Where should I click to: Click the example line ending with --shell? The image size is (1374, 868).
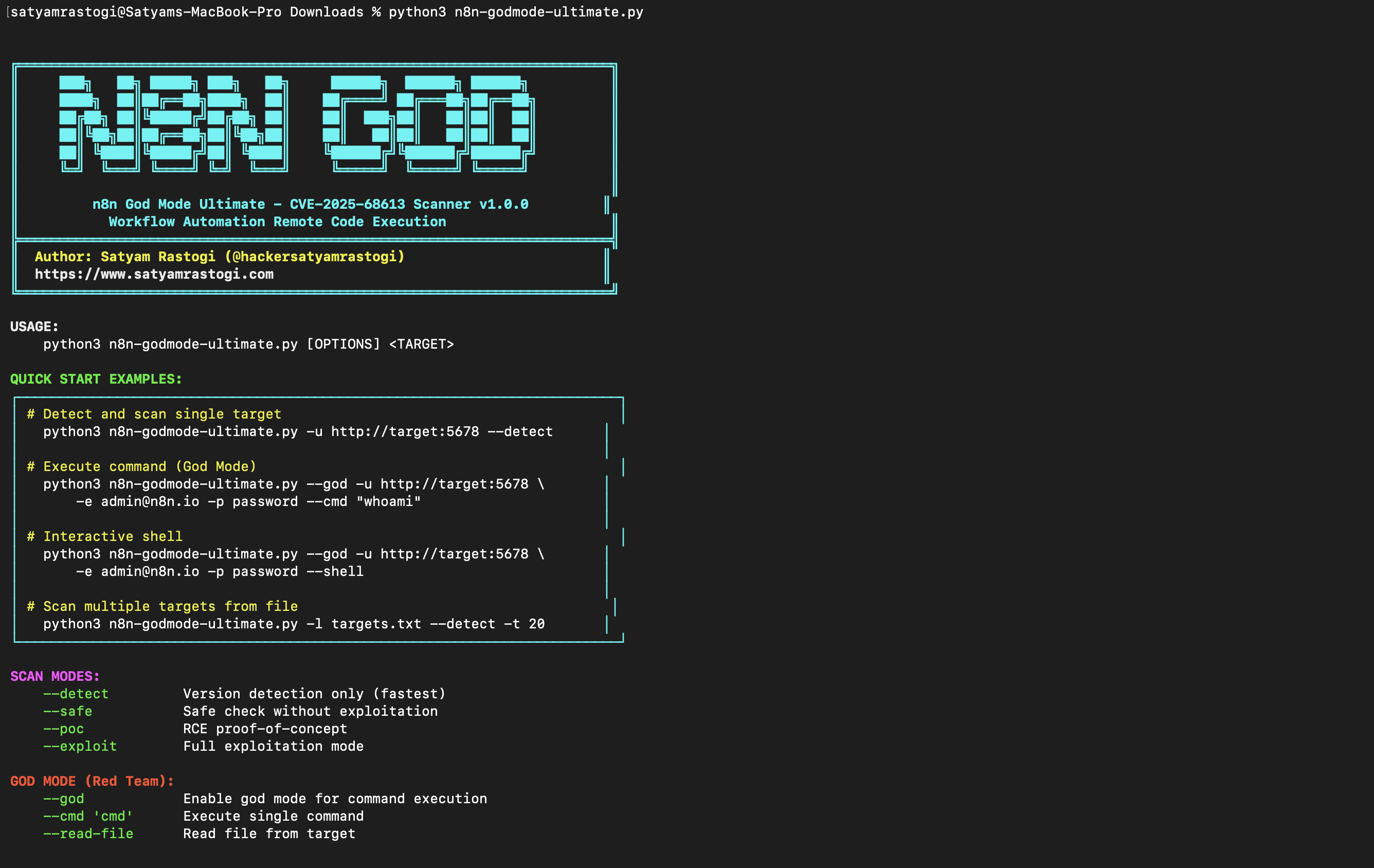click(x=220, y=572)
